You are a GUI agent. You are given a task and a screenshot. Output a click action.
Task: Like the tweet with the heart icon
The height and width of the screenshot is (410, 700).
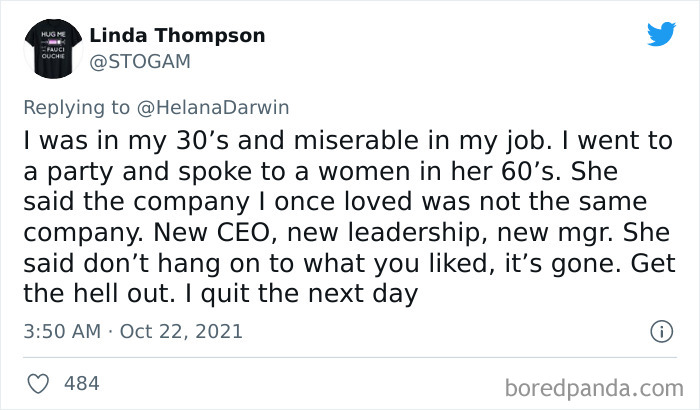[x=40, y=383]
